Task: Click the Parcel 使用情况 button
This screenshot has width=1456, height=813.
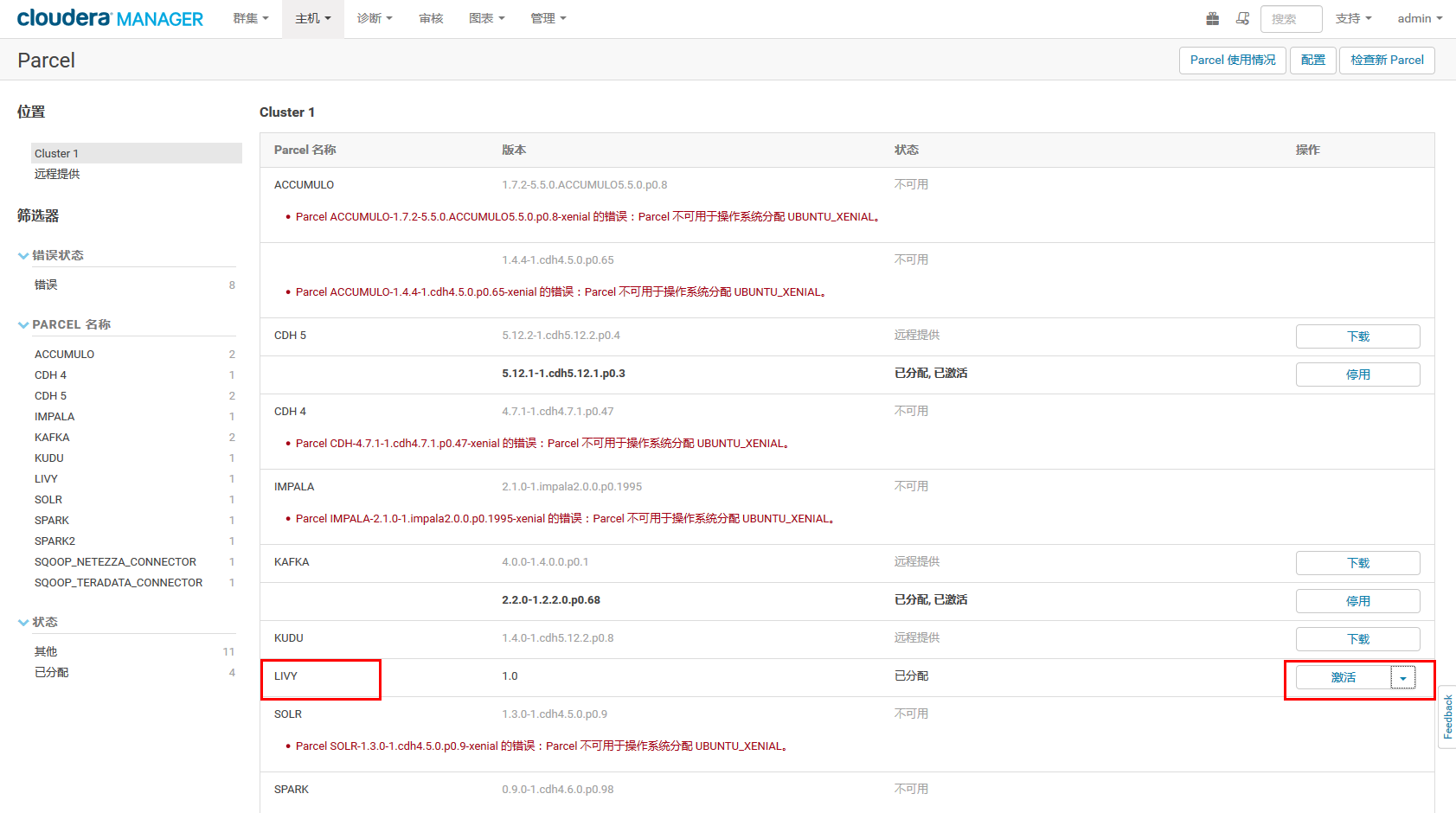Action: click(x=1233, y=61)
